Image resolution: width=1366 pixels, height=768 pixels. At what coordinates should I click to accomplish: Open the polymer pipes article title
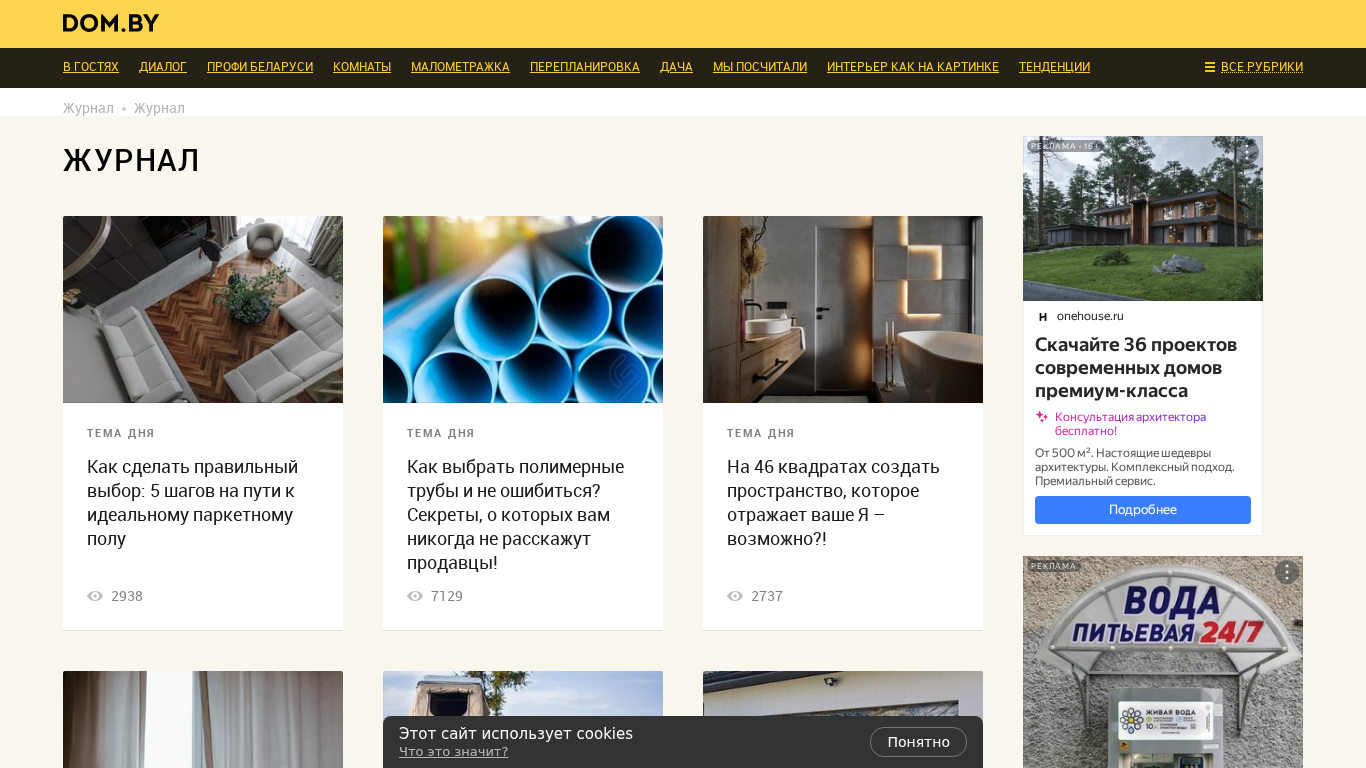tap(516, 515)
